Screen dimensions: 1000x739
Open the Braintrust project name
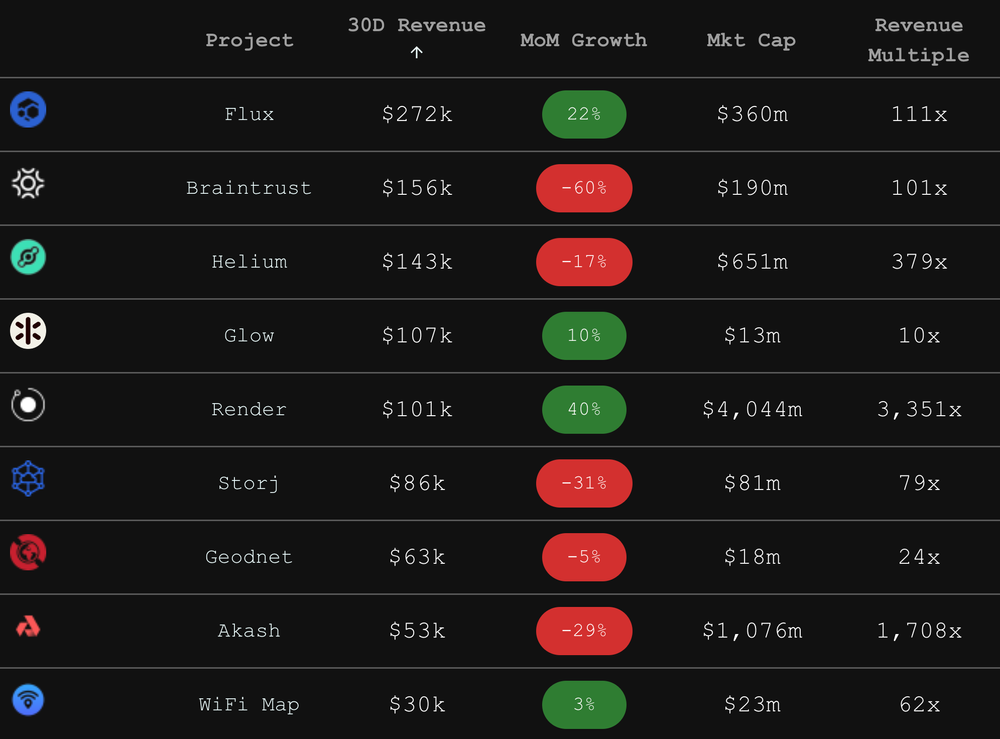tap(249, 188)
